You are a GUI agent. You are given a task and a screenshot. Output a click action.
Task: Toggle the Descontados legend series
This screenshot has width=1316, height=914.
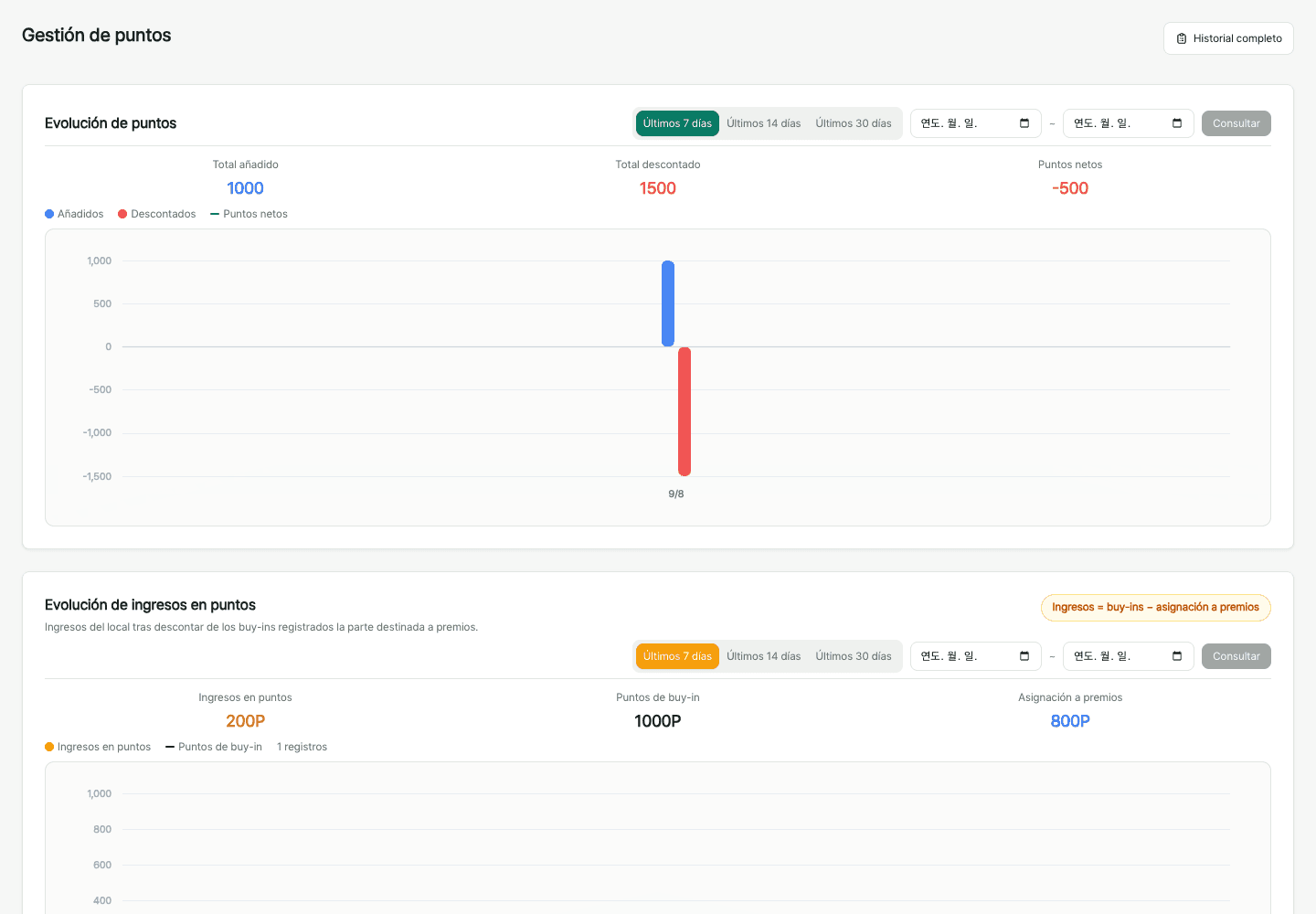pos(157,214)
